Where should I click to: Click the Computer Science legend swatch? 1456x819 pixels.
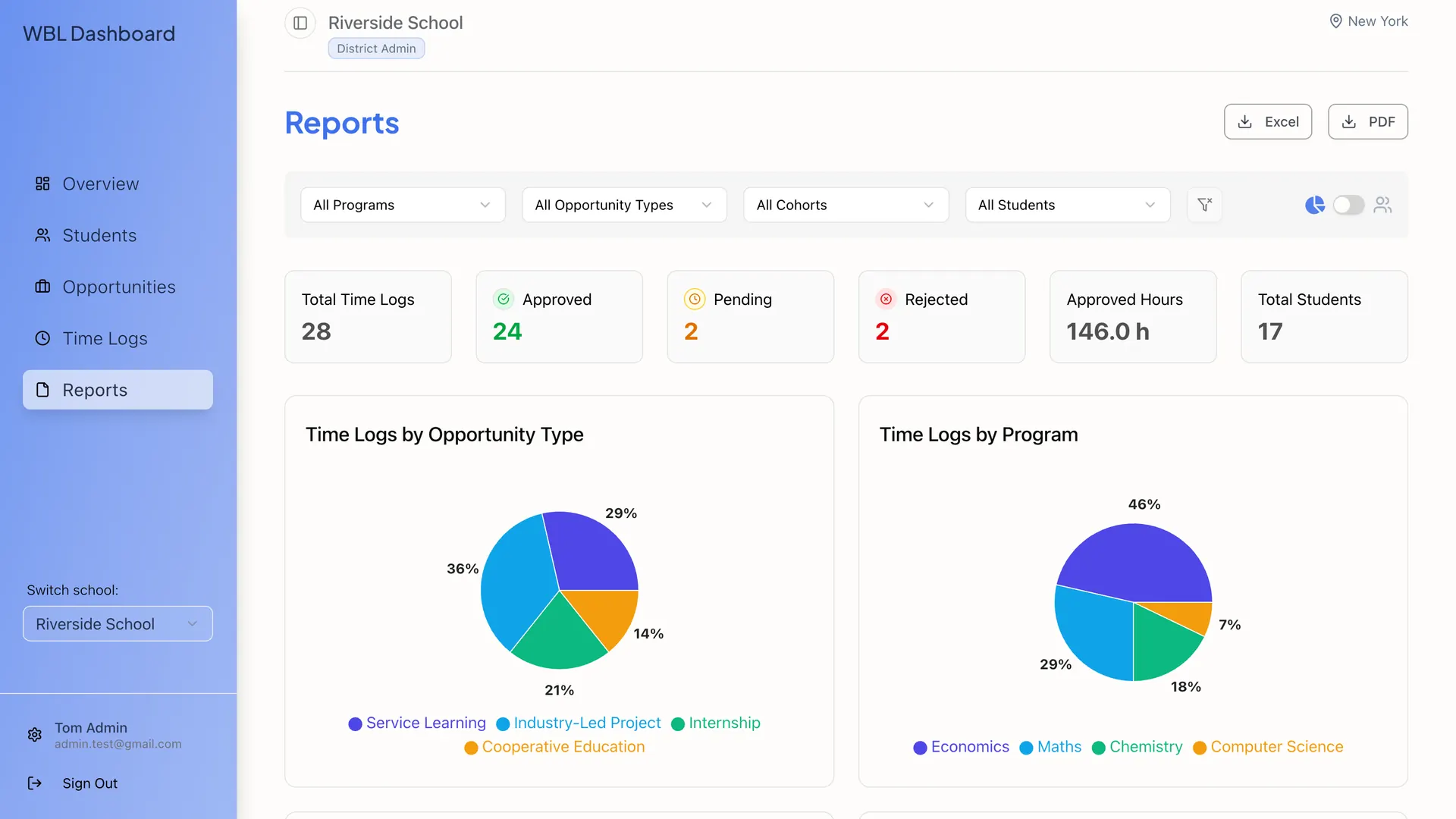1200,748
